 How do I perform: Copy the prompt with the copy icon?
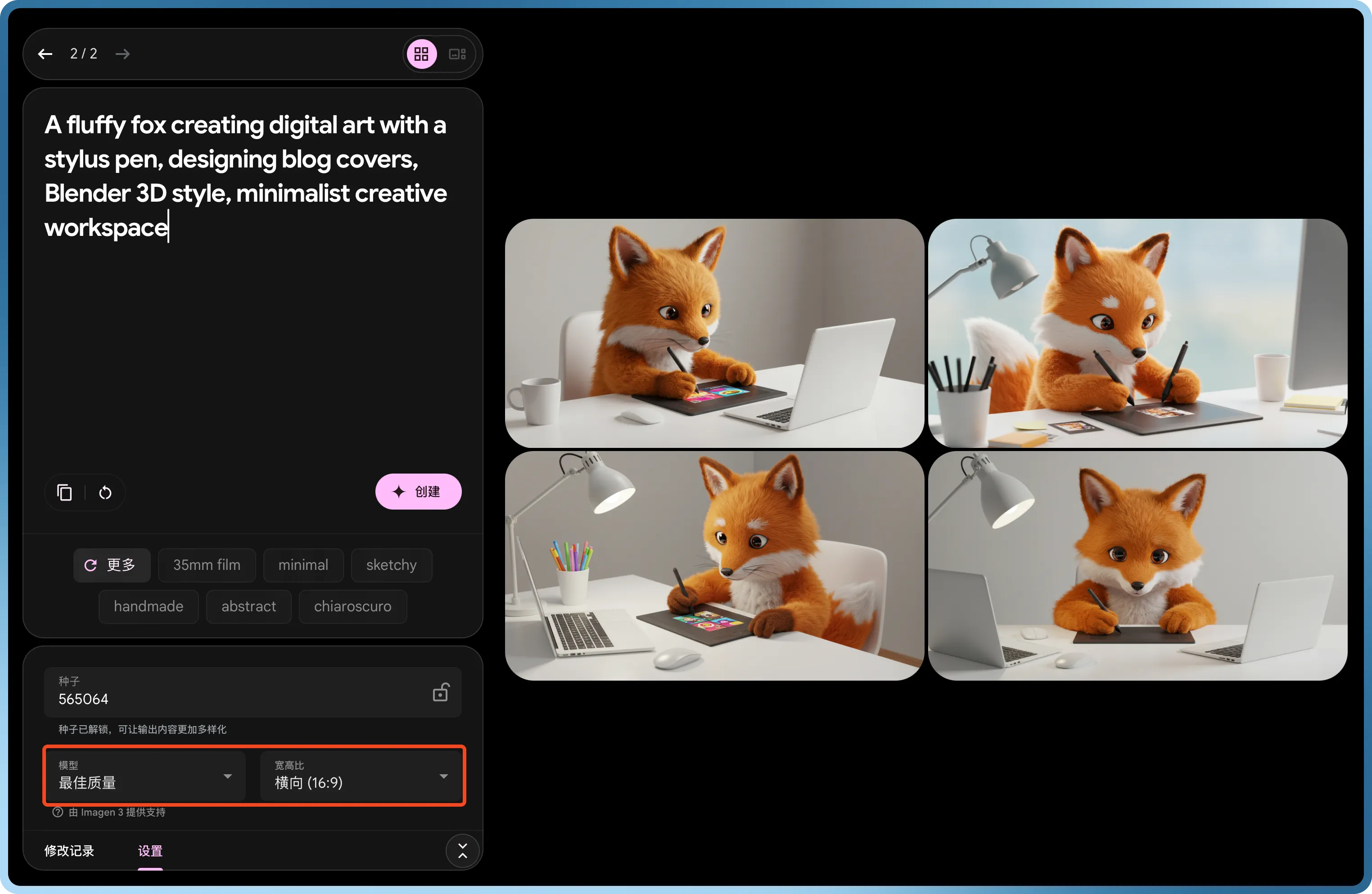point(64,492)
